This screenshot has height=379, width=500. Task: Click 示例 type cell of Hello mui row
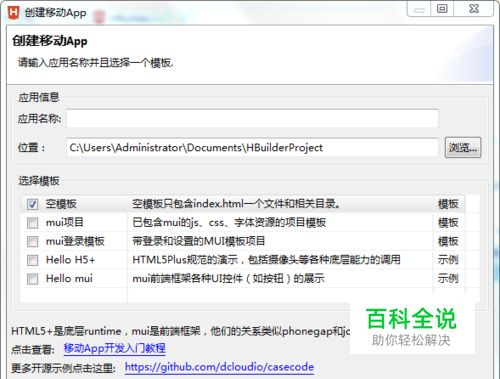[x=448, y=278]
